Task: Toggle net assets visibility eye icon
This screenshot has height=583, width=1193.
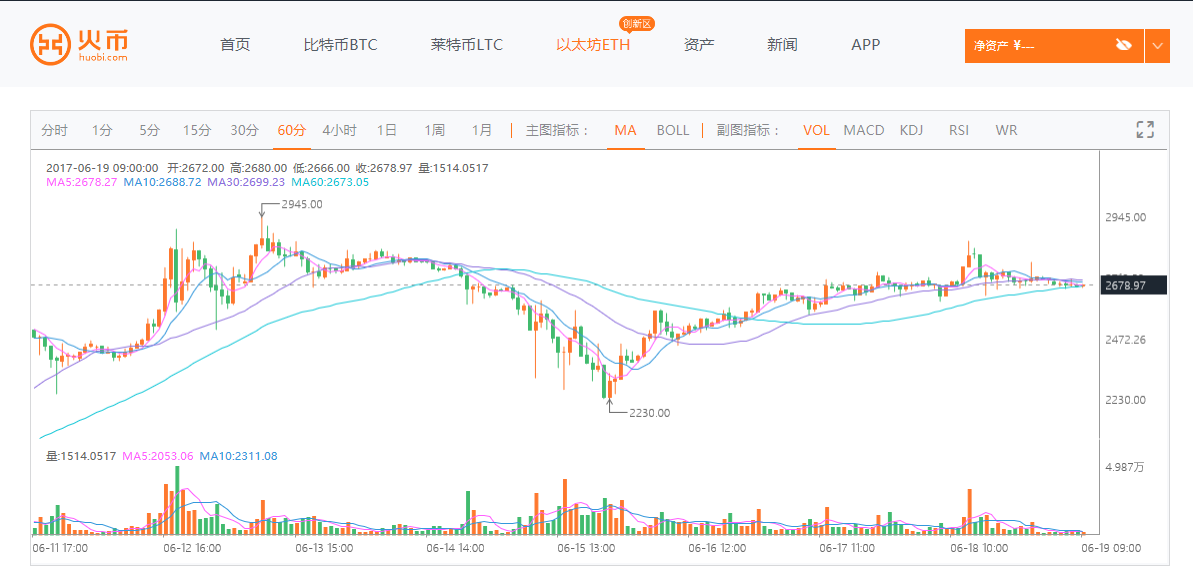Action: (x=1123, y=45)
